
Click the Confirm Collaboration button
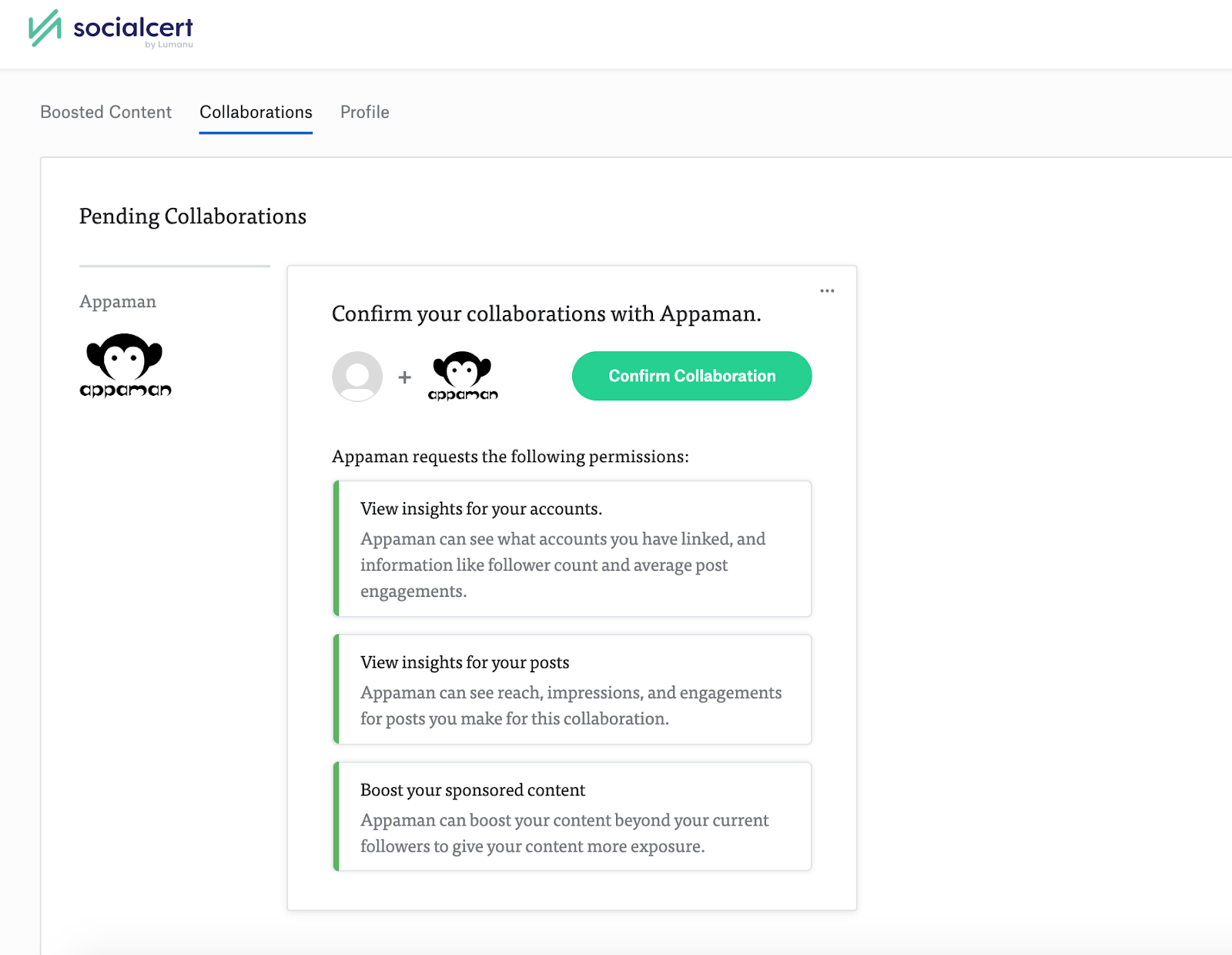691,376
